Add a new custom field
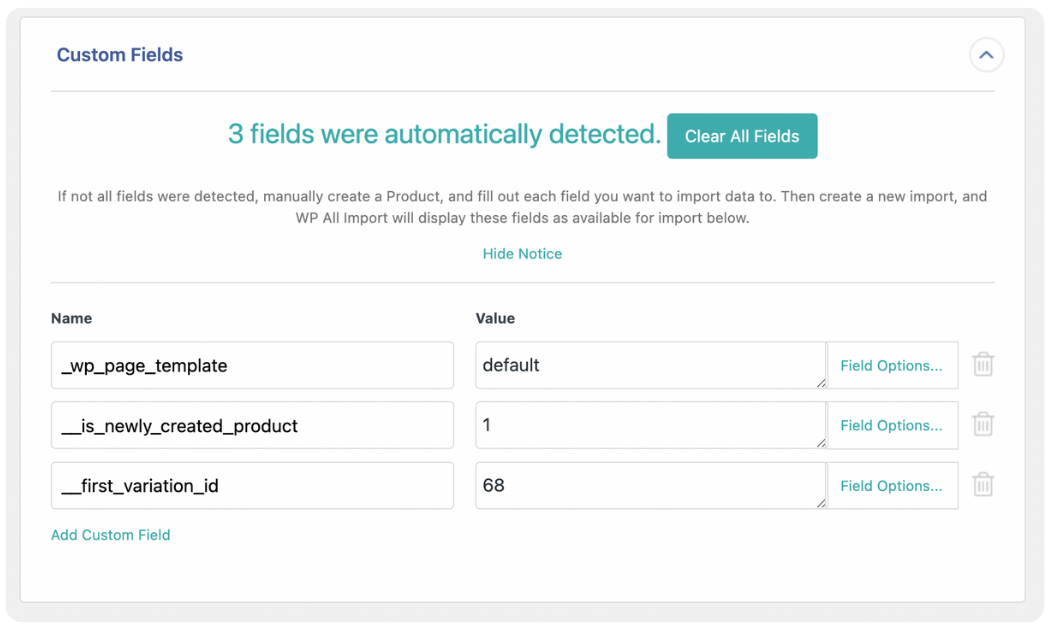1050x630 pixels. pyautogui.click(x=110, y=534)
